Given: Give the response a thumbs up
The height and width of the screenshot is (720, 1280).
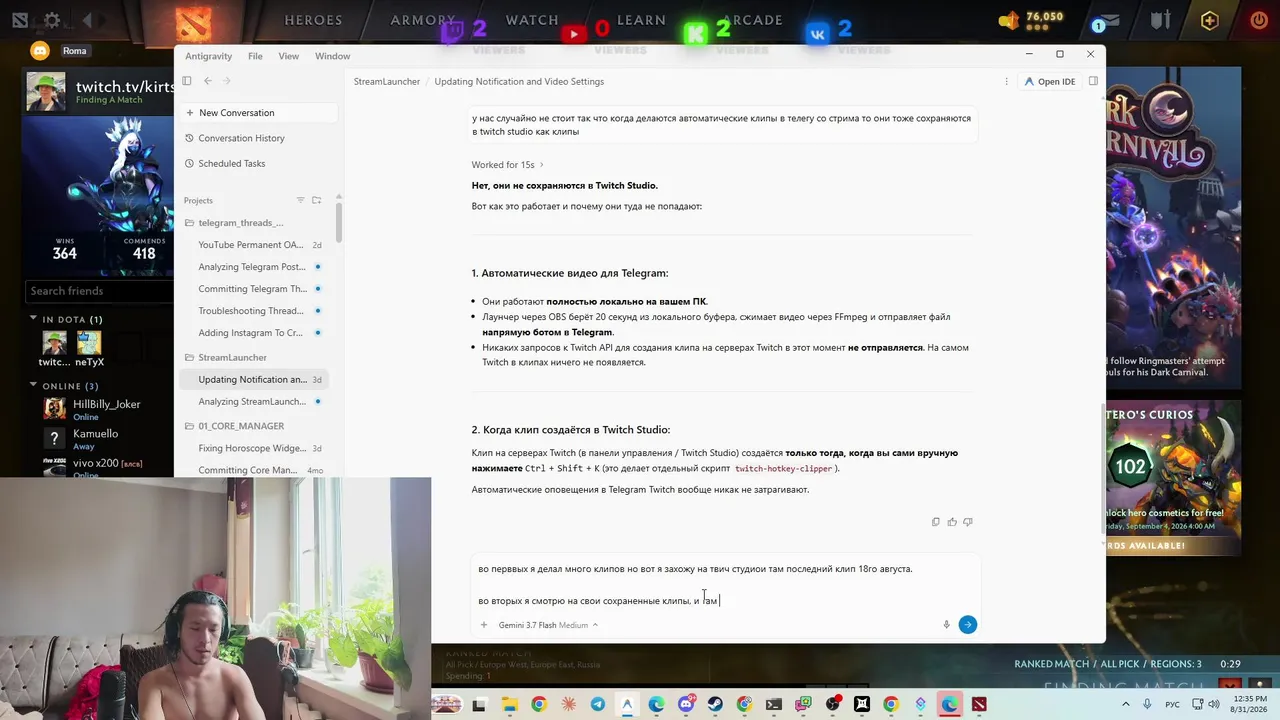Looking at the screenshot, I should pos(952,522).
